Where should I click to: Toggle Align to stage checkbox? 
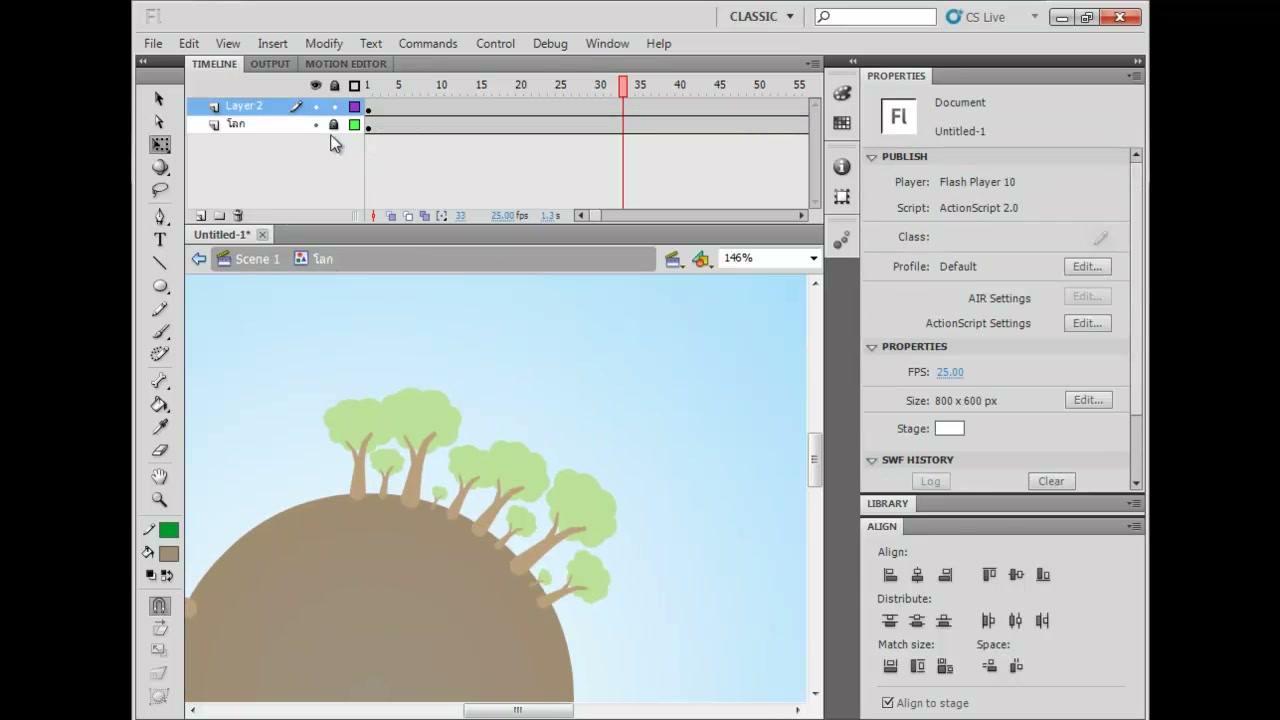pos(888,703)
